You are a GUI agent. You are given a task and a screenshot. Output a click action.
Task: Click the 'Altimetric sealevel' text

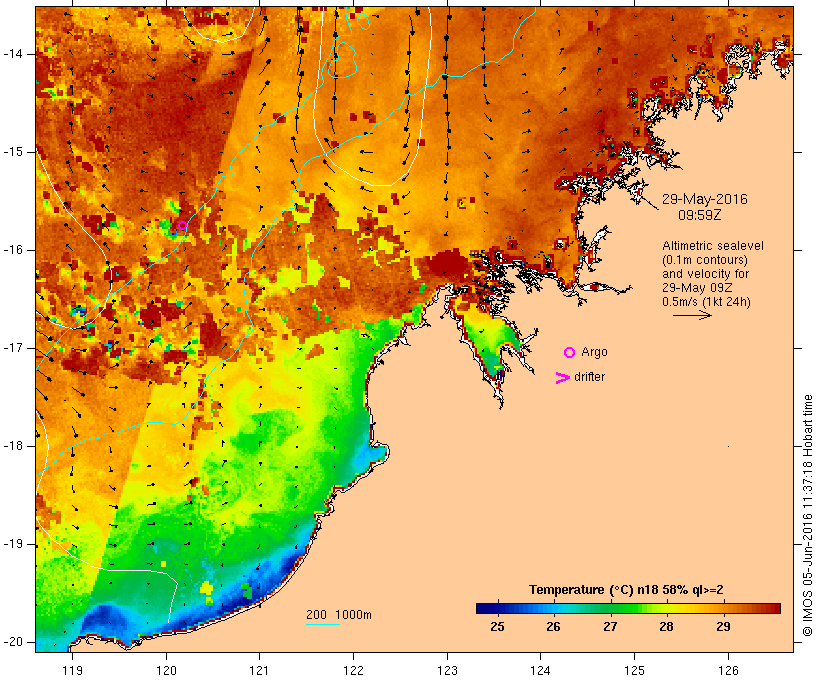713,246
